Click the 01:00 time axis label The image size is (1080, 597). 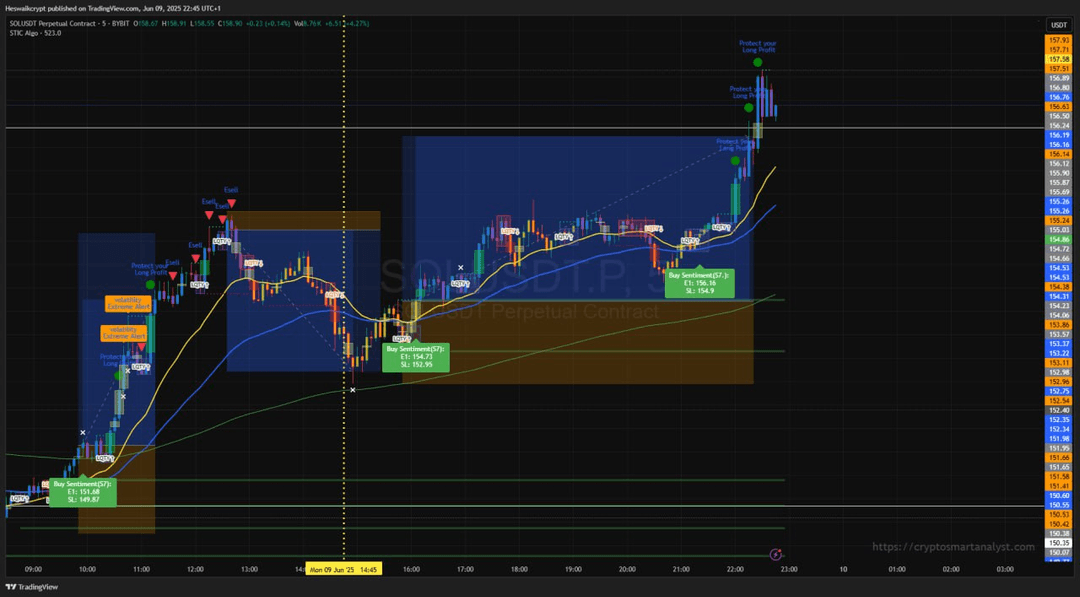pyautogui.click(x=897, y=569)
